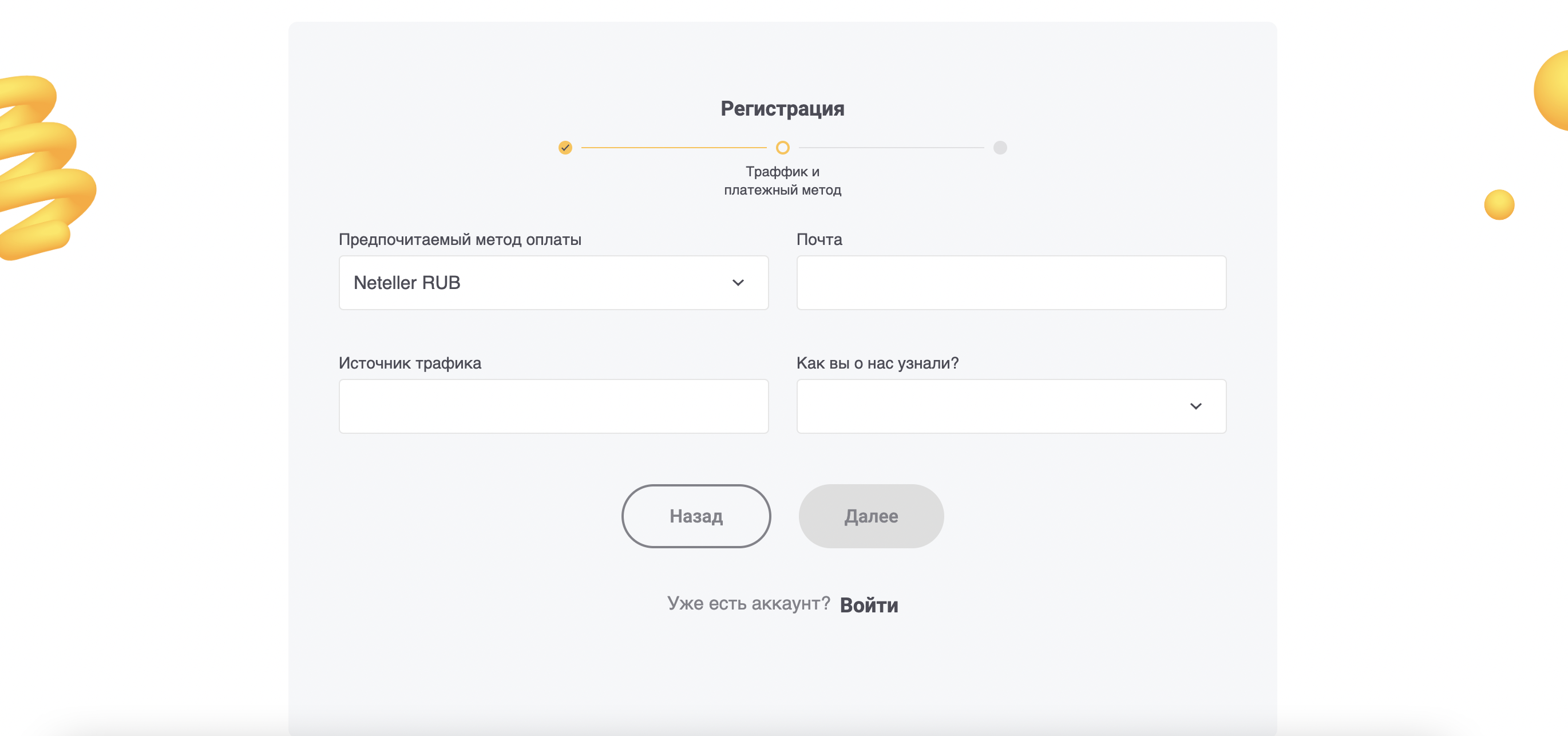Click the gray third step indicator
This screenshot has height=736, width=1568.
coord(1000,147)
